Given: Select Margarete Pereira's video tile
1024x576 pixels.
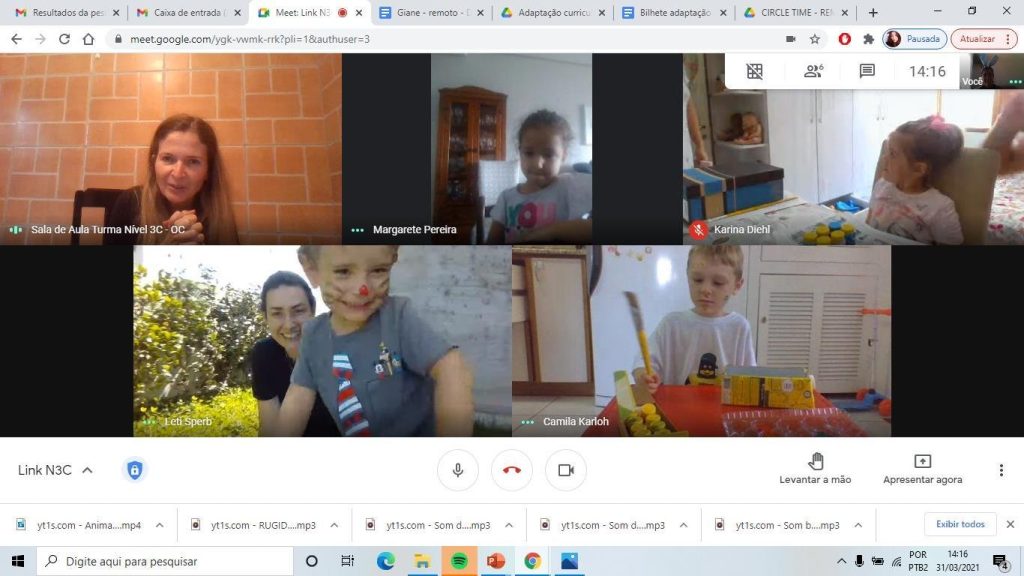Looking at the screenshot, I should [512, 149].
